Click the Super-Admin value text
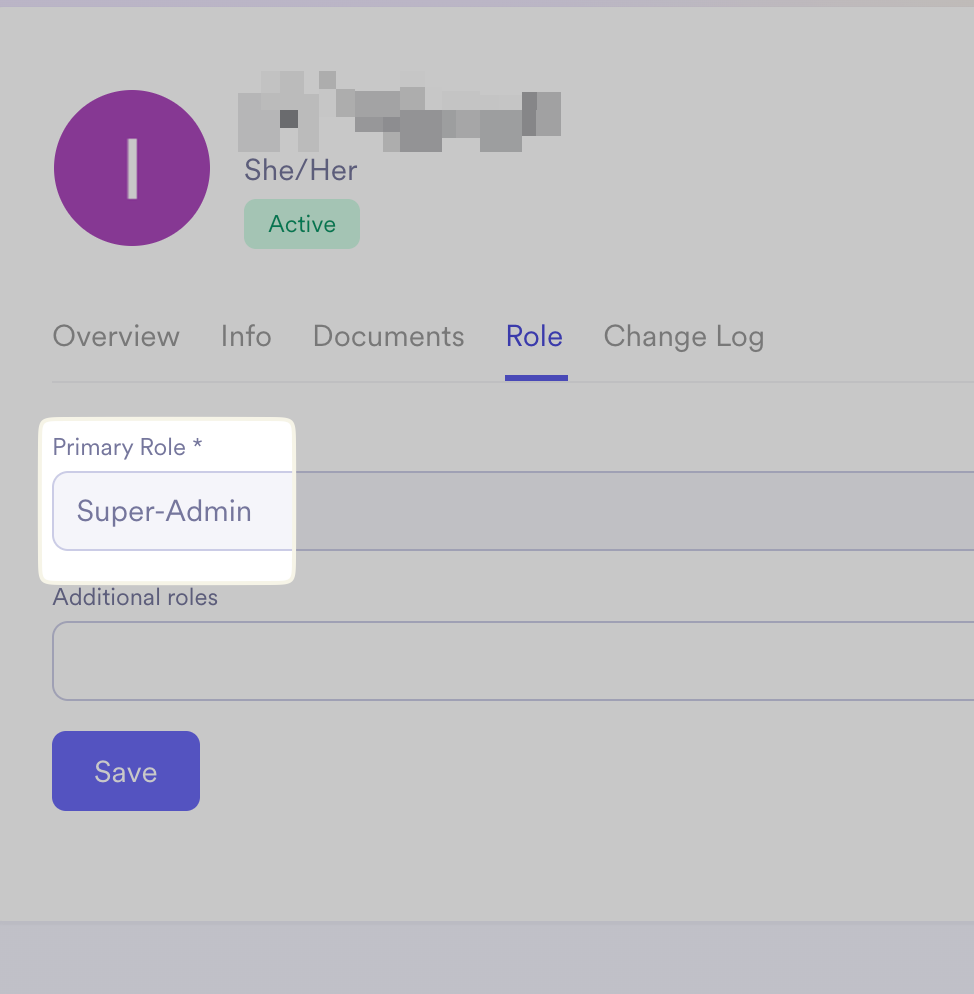 click(x=164, y=511)
